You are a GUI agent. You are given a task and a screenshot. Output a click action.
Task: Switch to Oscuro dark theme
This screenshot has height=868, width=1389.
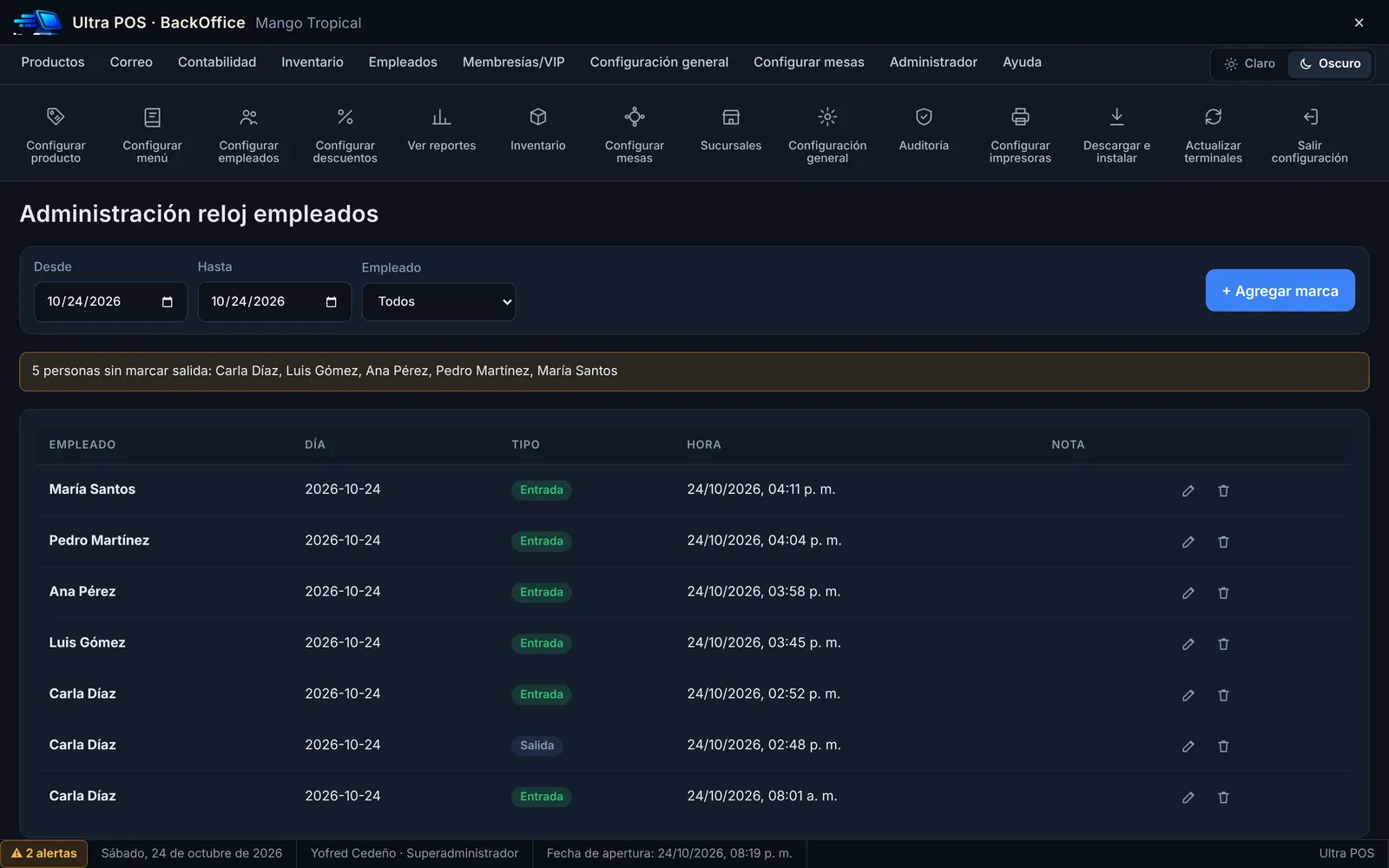(1330, 63)
